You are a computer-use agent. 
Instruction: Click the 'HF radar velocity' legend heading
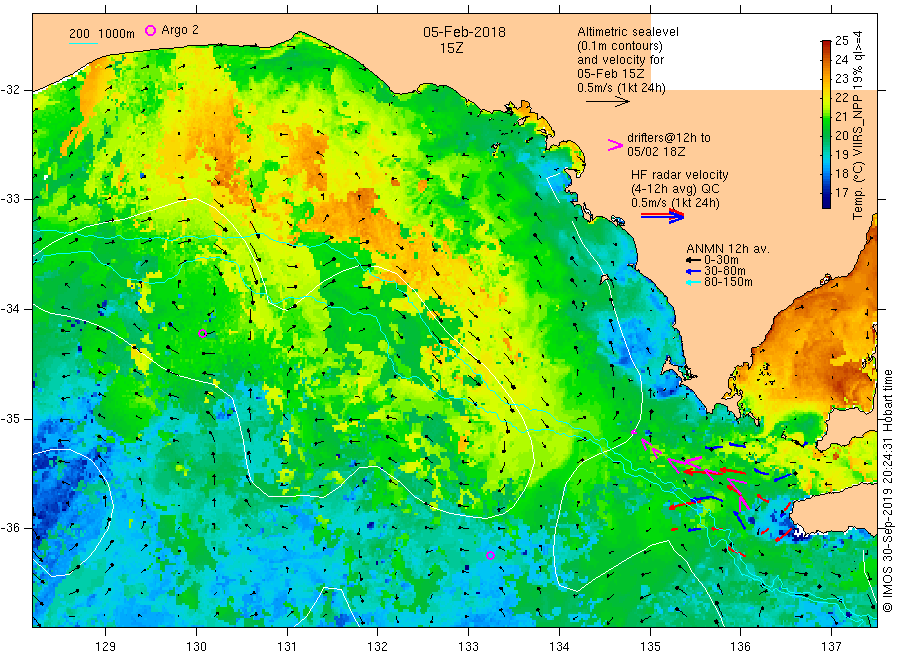680,175
